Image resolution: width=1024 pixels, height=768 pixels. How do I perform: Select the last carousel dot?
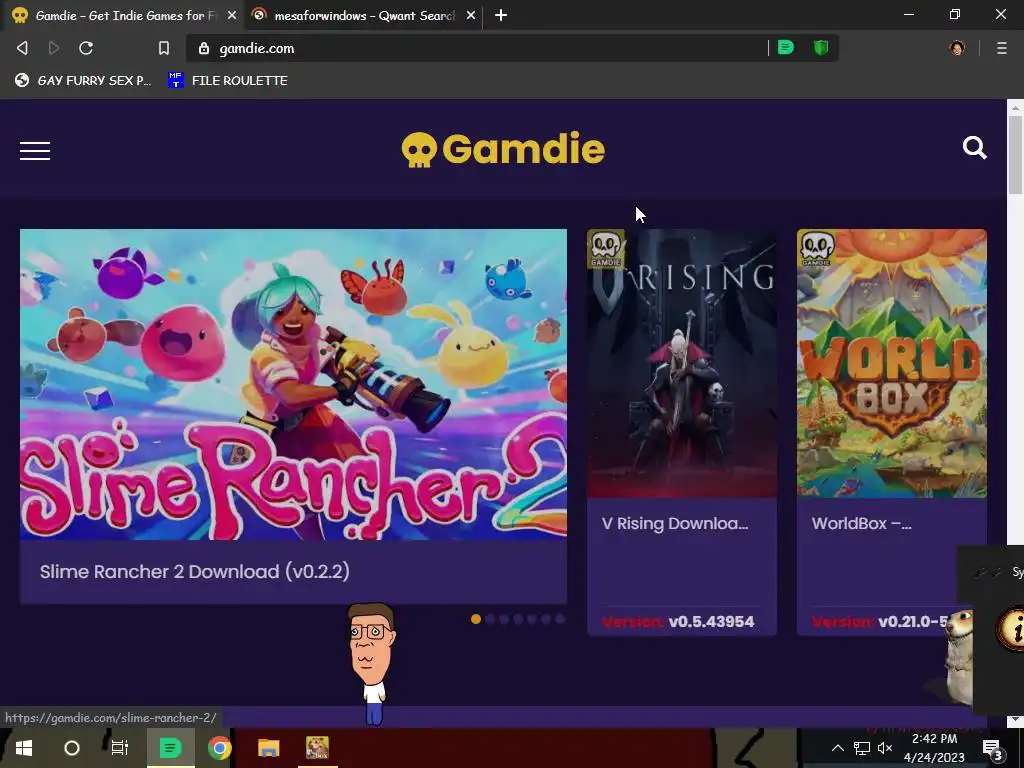tap(560, 619)
